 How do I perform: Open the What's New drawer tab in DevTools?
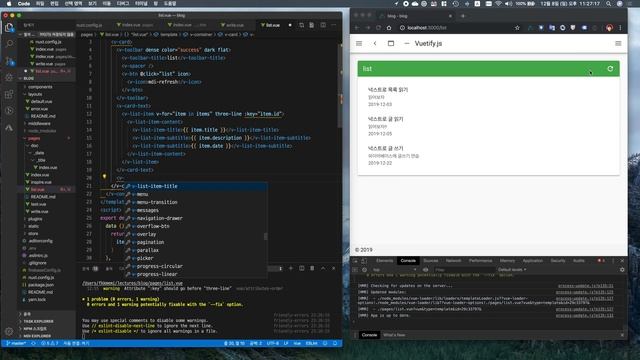pyautogui.click(x=394, y=335)
